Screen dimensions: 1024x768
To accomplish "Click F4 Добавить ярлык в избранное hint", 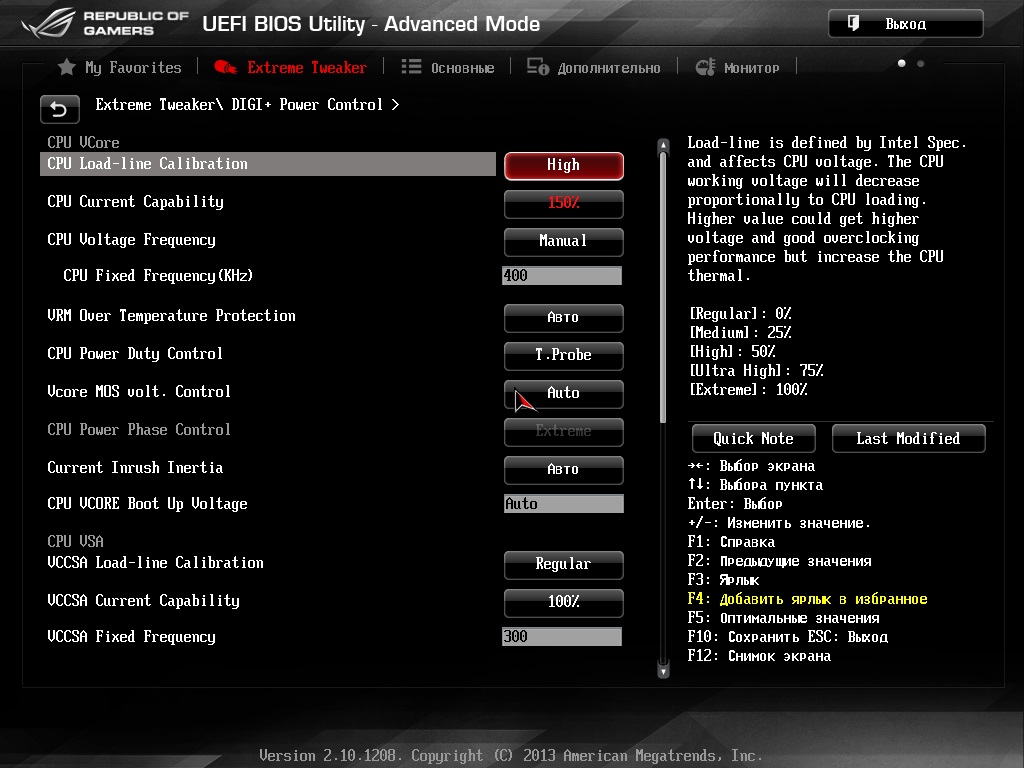I will coord(807,599).
